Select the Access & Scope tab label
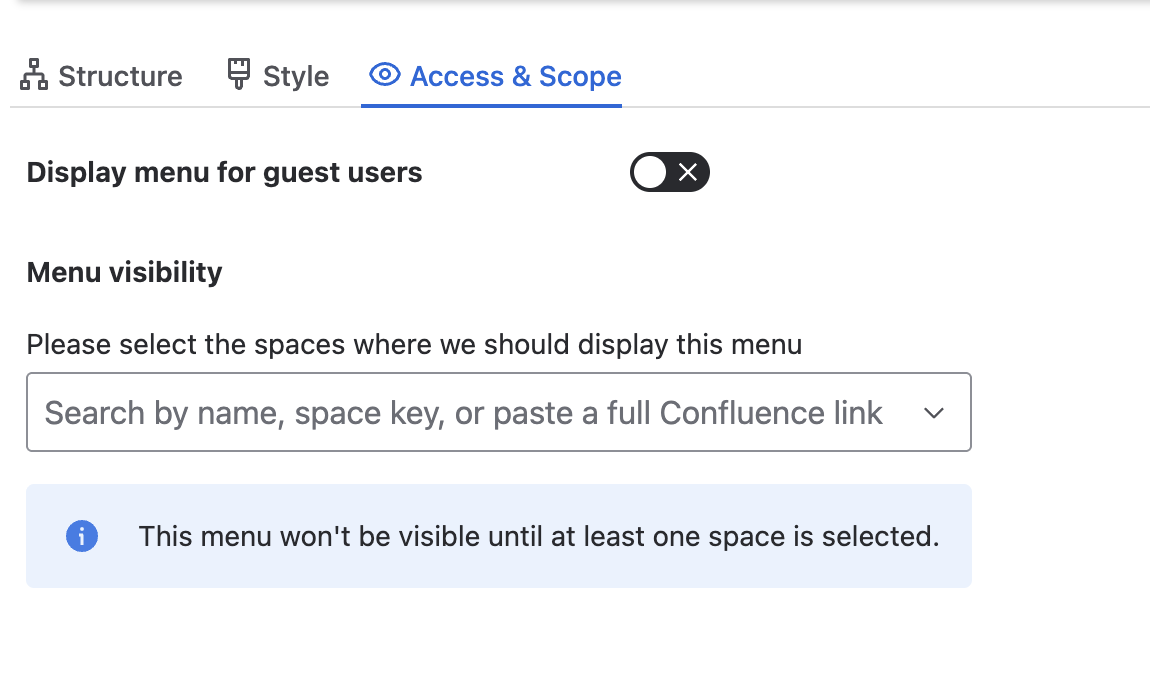 516,76
